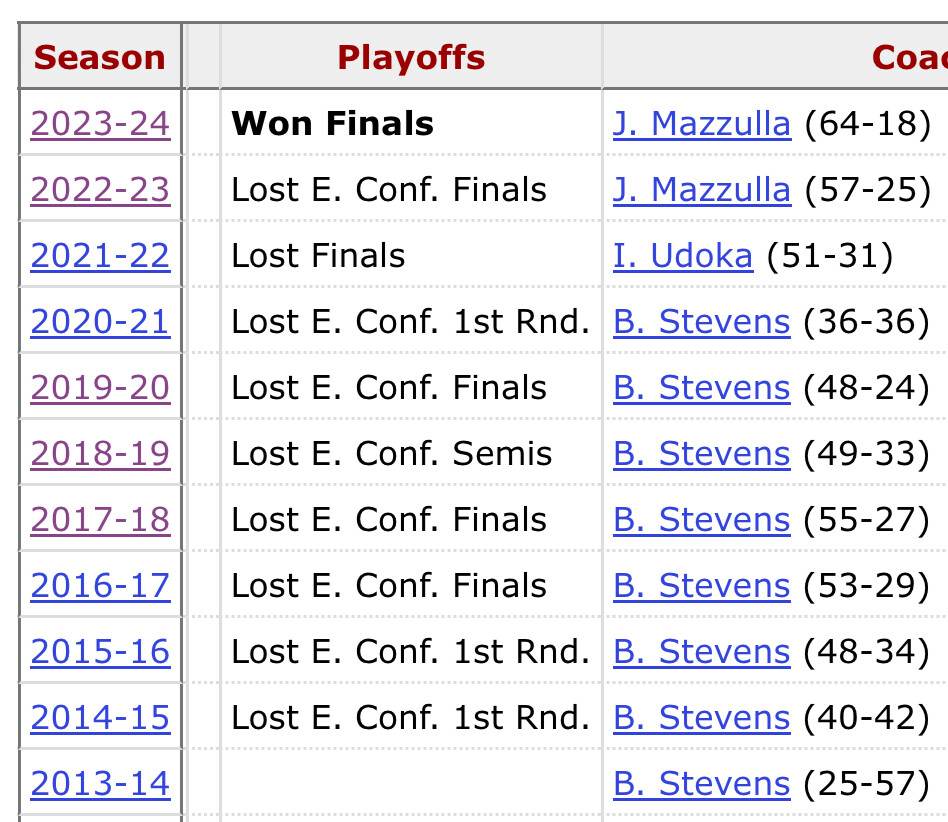The image size is (948, 822).
Task: Open the 2014-15 season link
Action: click(100, 718)
